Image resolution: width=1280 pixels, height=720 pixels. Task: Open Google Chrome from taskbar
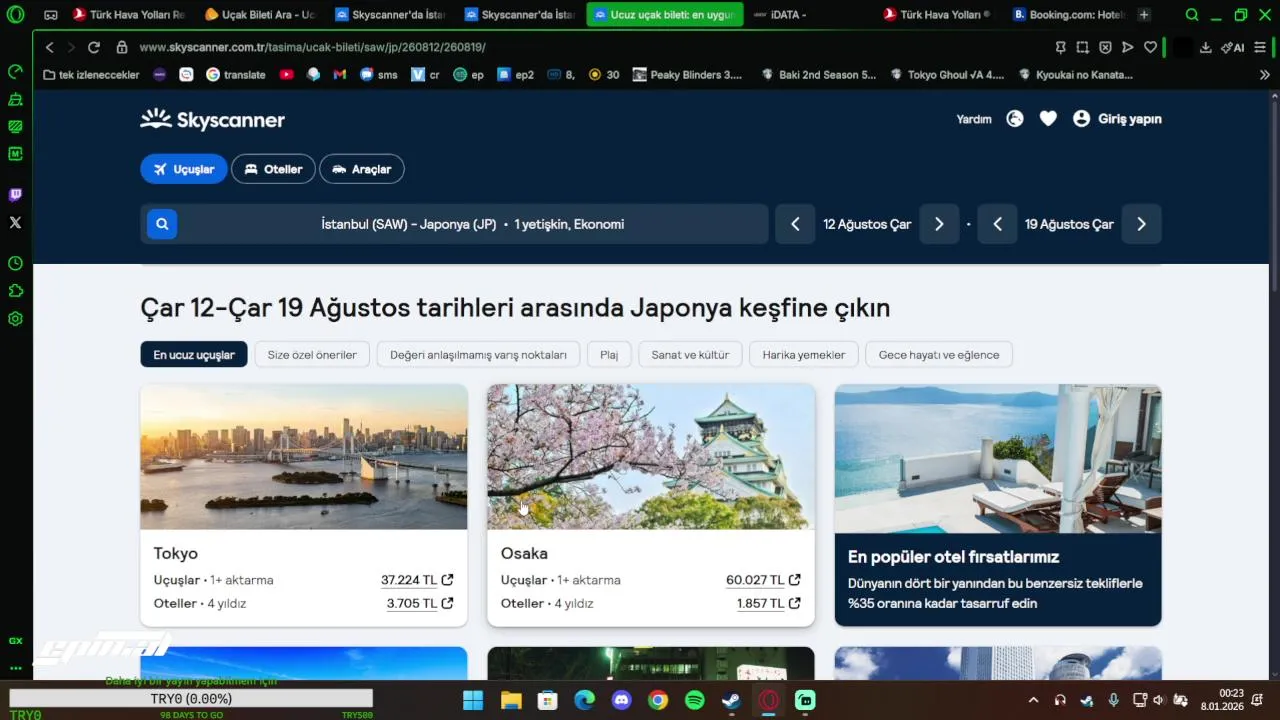tap(657, 700)
